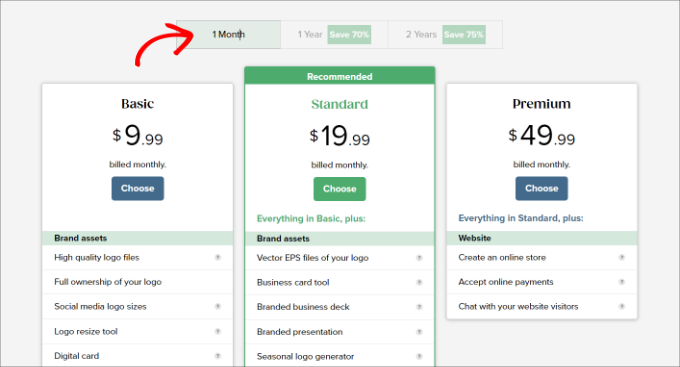Image resolution: width=680 pixels, height=367 pixels.
Task: Click 'Everything in Basic, plus:' heading
Action: point(311,218)
